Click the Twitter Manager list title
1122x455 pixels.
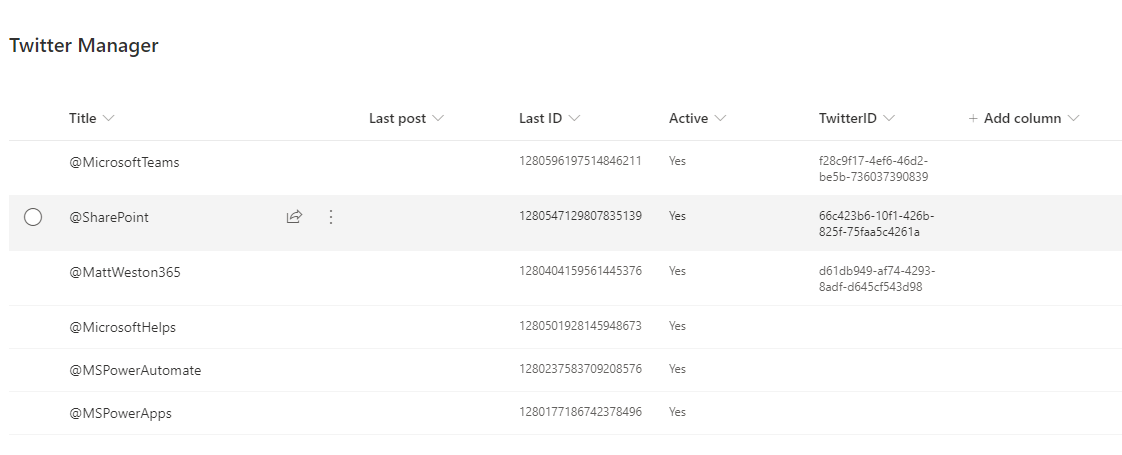click(84, 45)
